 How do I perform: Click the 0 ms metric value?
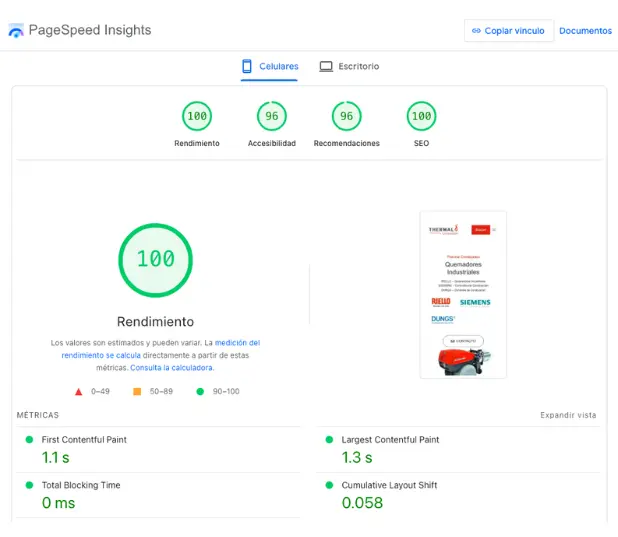pyautogui.click(x=58, y=503)
